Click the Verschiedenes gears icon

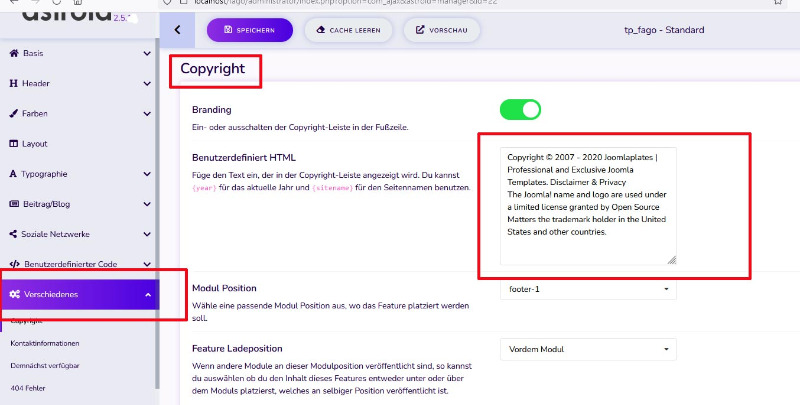coord(15,294)
